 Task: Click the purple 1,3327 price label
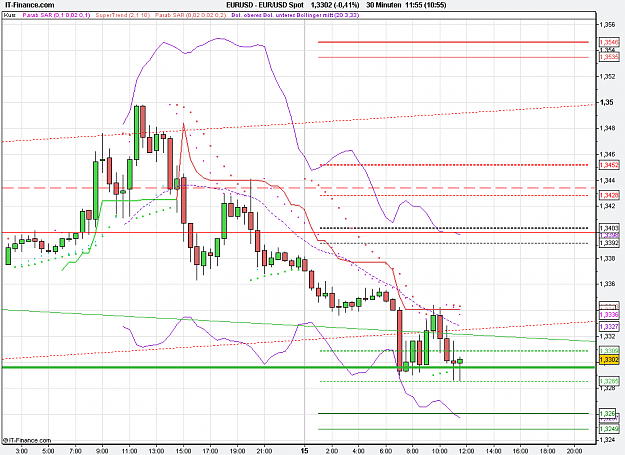pyautogui.click(x=609, y=327)
